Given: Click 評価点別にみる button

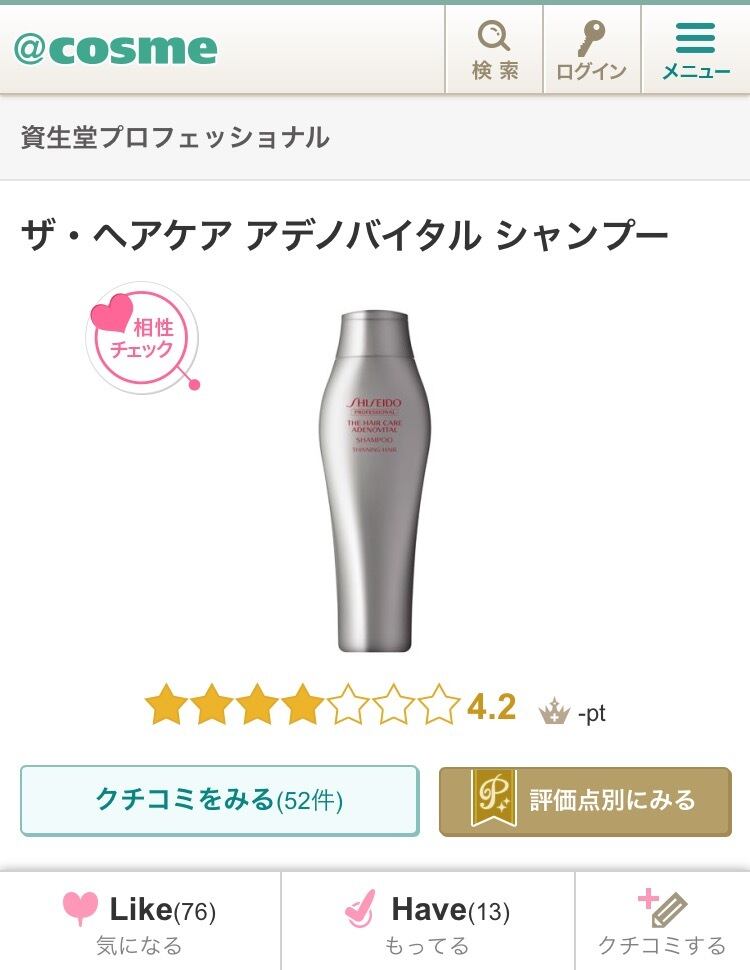Looking at the screenshot, I should click(585, 801).
